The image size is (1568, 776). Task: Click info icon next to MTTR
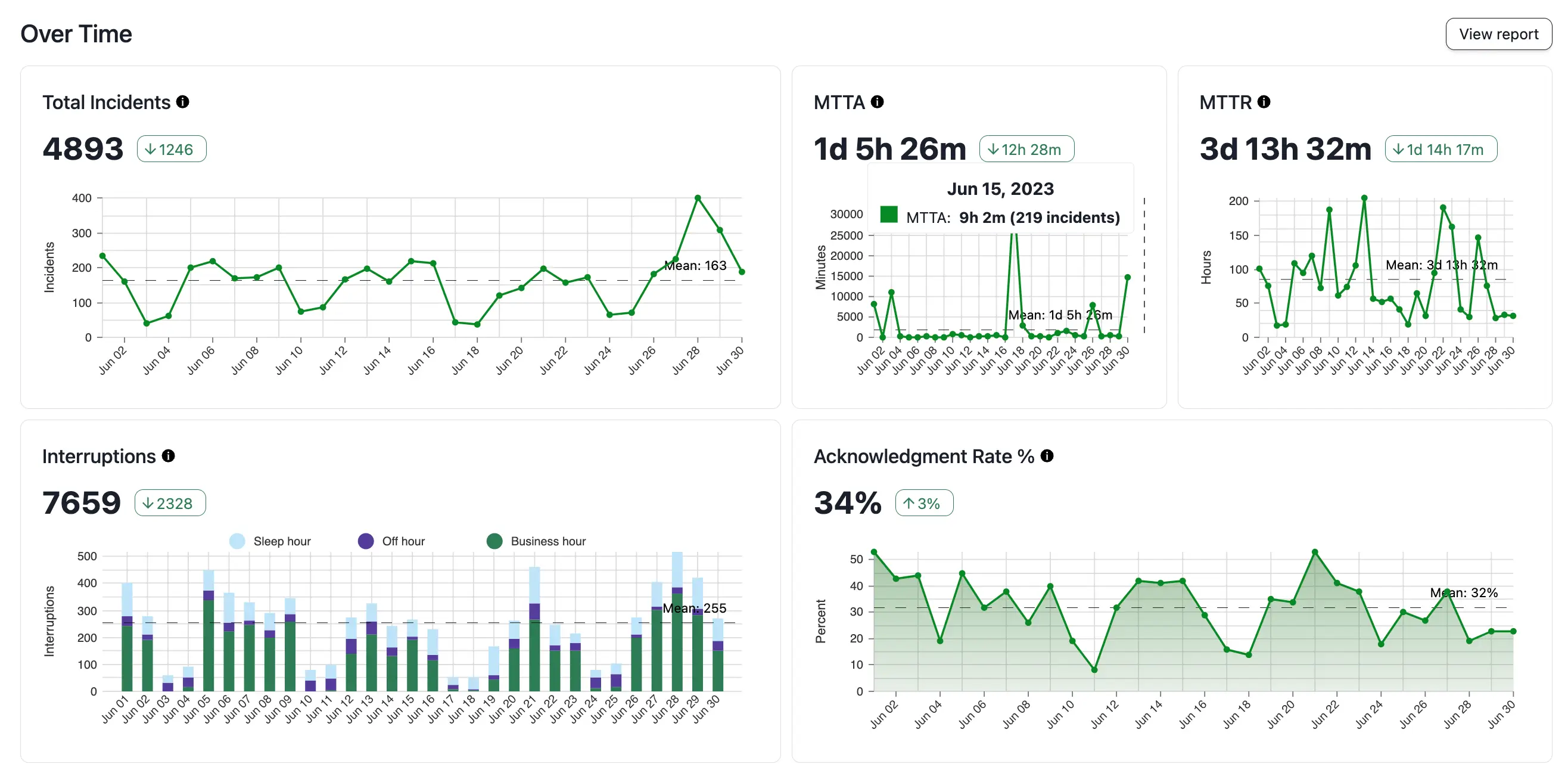click(x=1264, y=102)
